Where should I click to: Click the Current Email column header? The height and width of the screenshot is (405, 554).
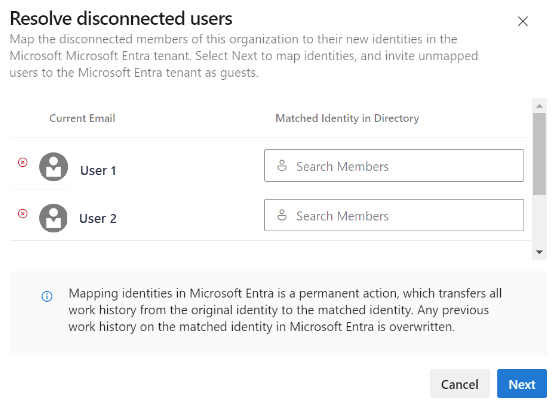point(82,118)
